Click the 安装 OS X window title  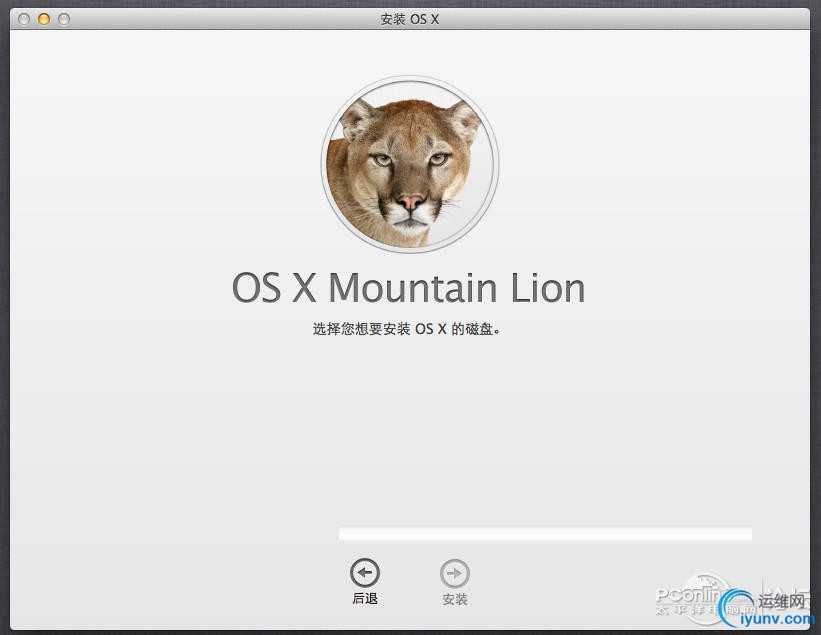409,19
